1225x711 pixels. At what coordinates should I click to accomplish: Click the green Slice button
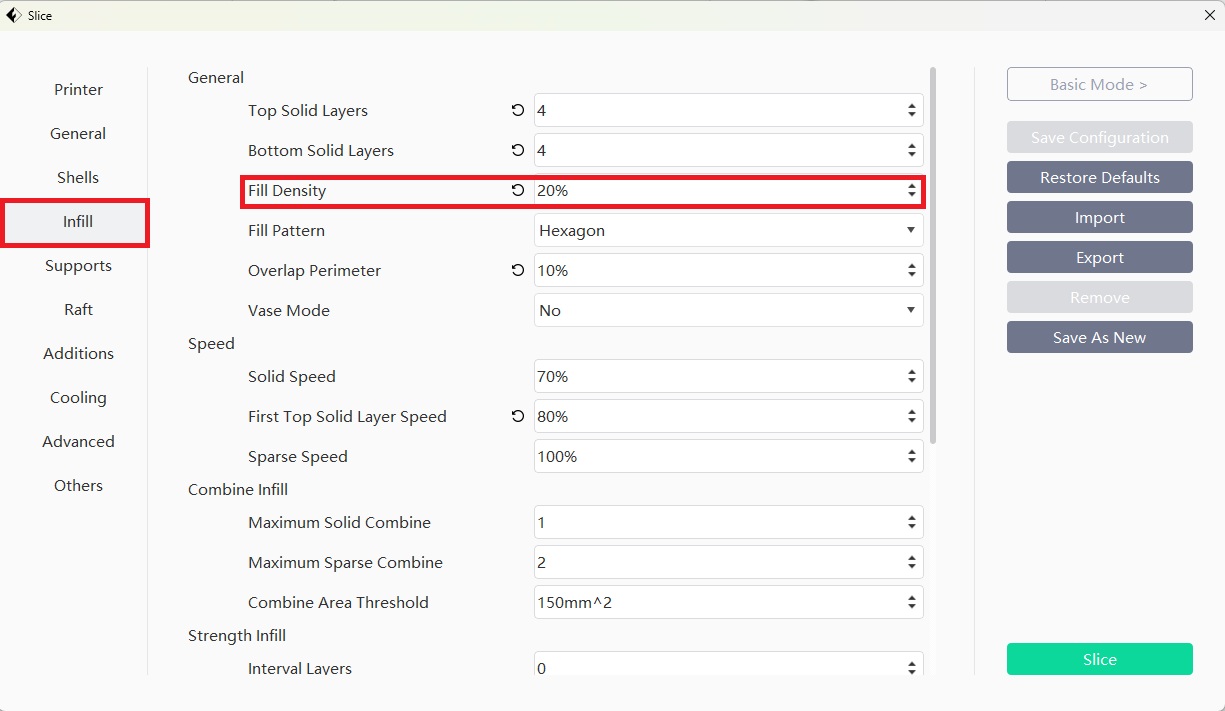pos(1099,660)
